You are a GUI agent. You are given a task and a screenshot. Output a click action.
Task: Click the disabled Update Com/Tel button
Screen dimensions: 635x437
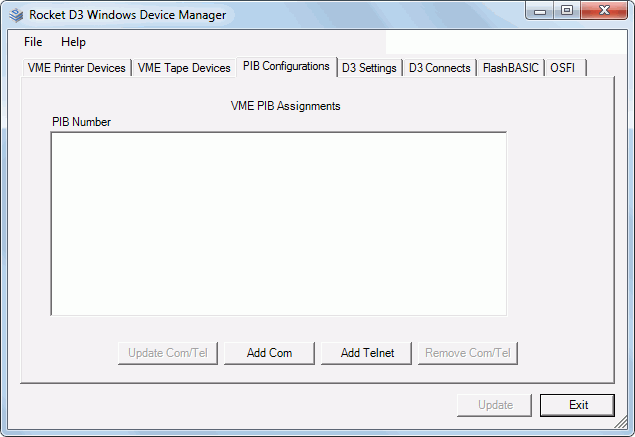[168, 353]
